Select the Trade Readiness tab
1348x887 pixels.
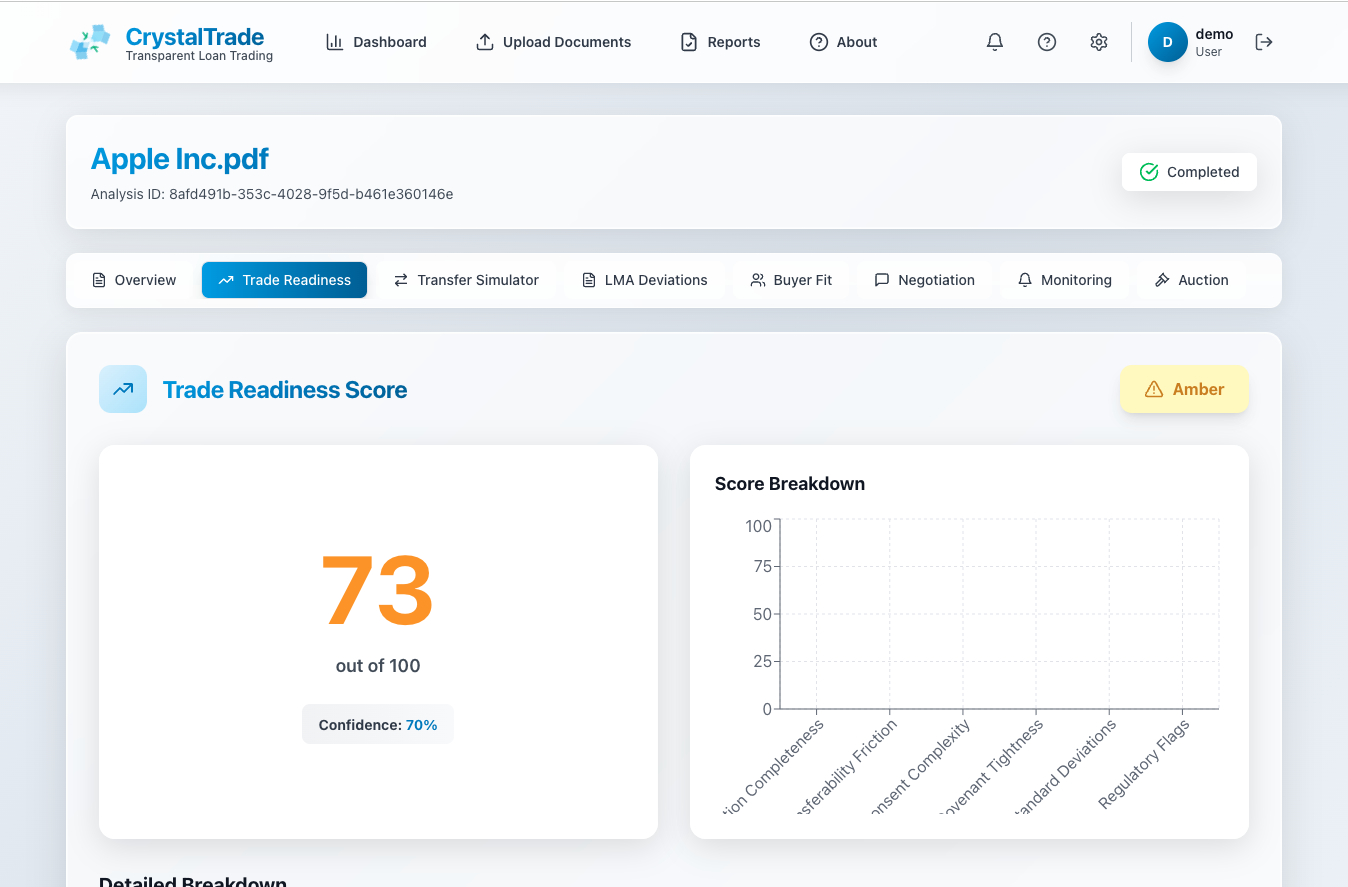click(284, 280)
